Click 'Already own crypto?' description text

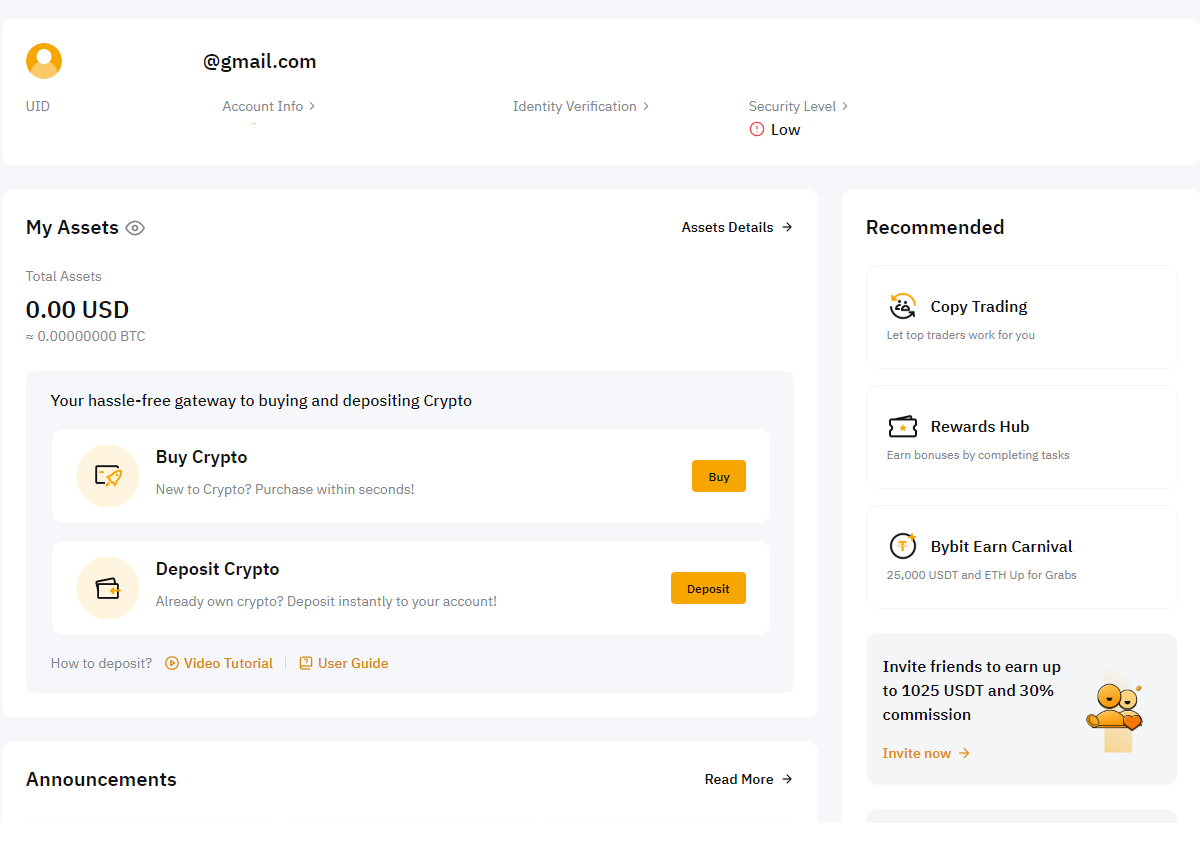pyautogui.click(x=326, y=601)
